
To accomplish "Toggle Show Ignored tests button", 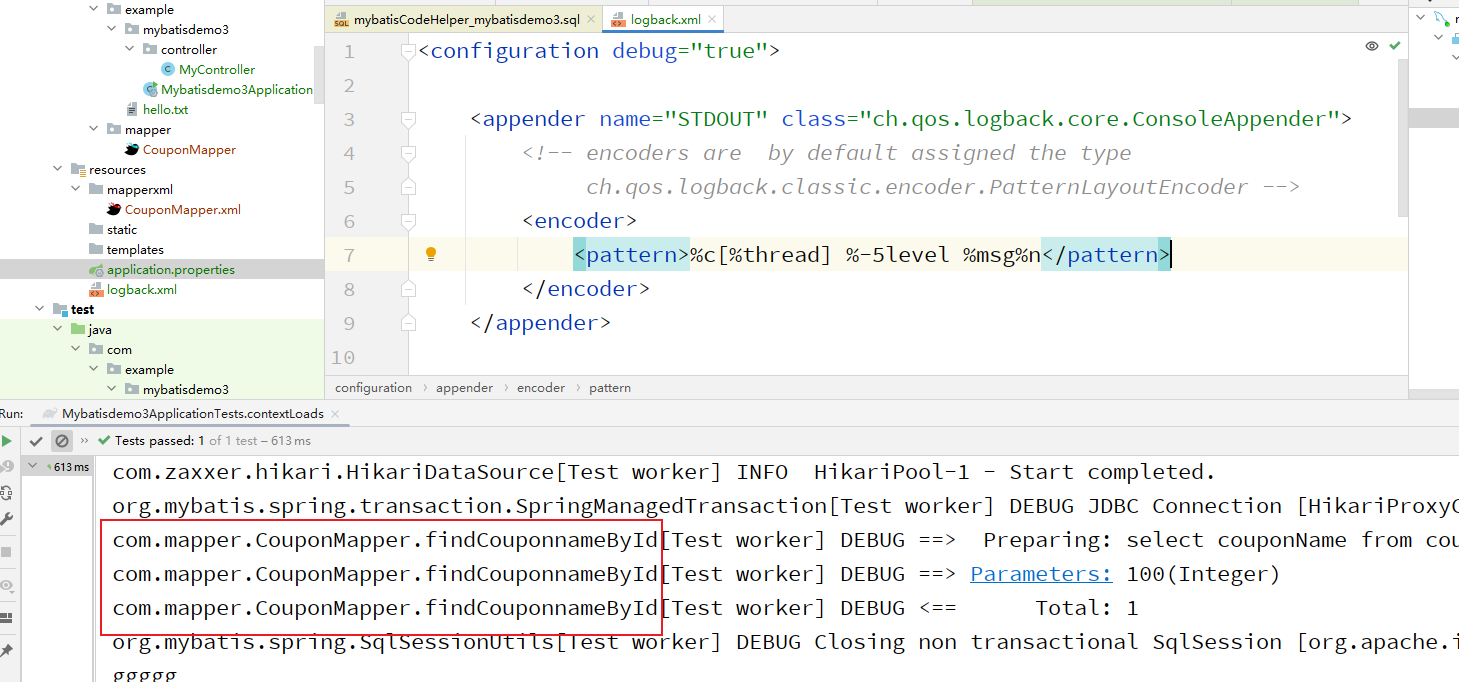I will [x=62, y=441].
